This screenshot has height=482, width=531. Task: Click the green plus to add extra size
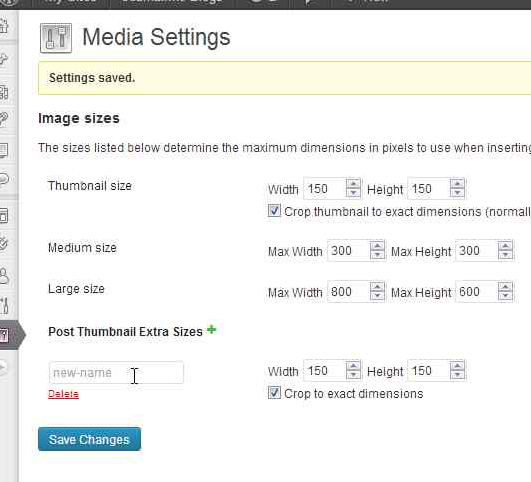click(x=211, y=330)
